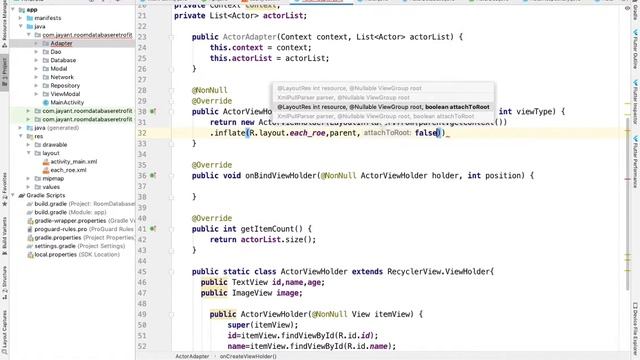Click the Gradle Scripts elephant icon
This screenshot has height=360, width=640.
coord(22,195)
